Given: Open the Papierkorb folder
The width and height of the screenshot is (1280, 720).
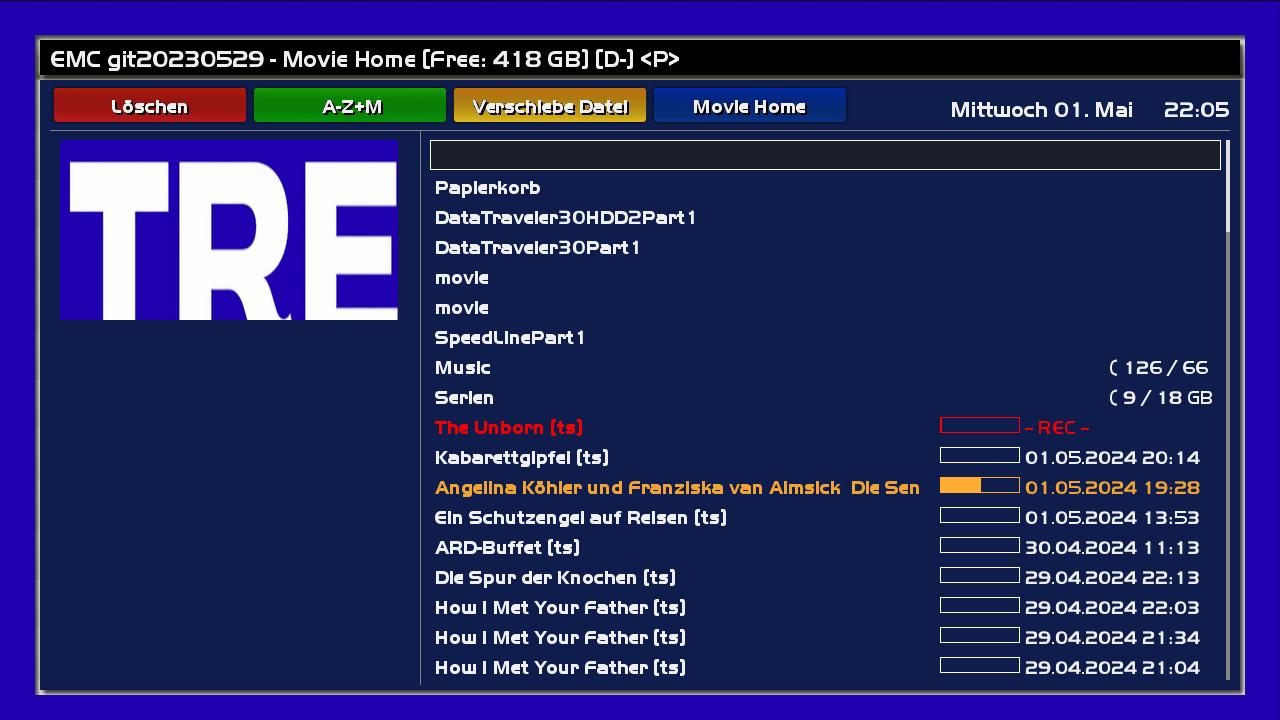Looking at the screenshot, I should (487, 188).
